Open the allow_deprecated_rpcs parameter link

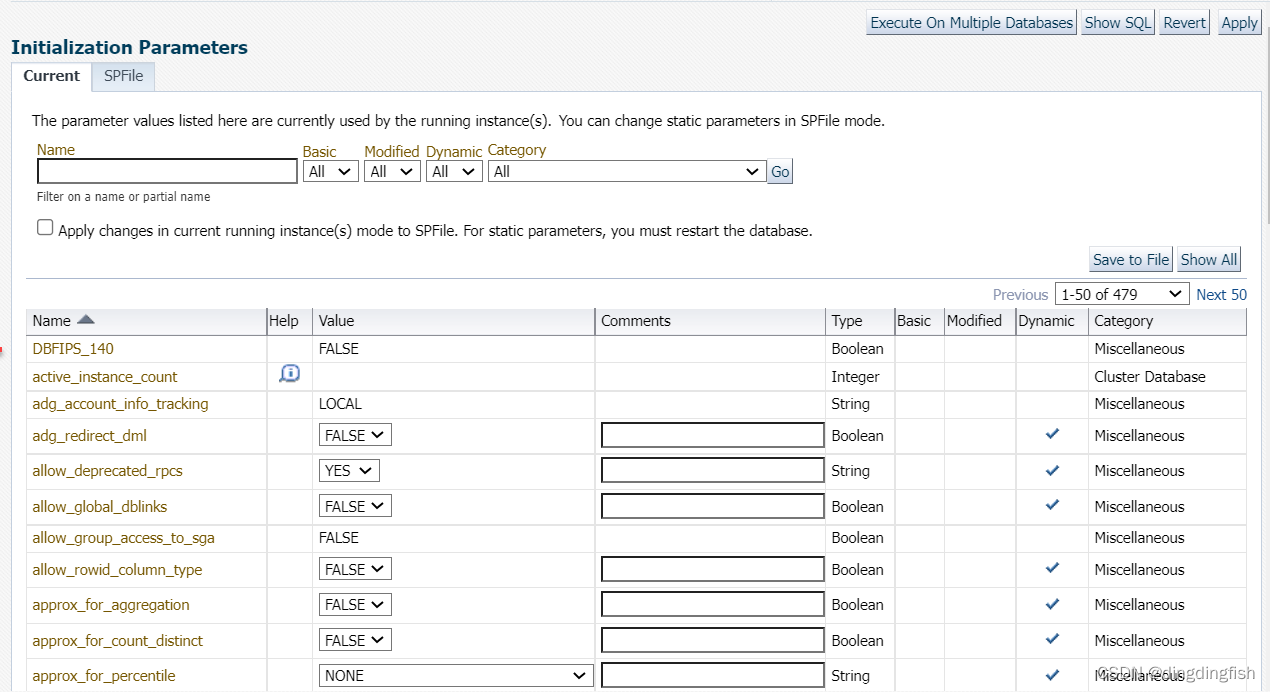pos(107,470)
